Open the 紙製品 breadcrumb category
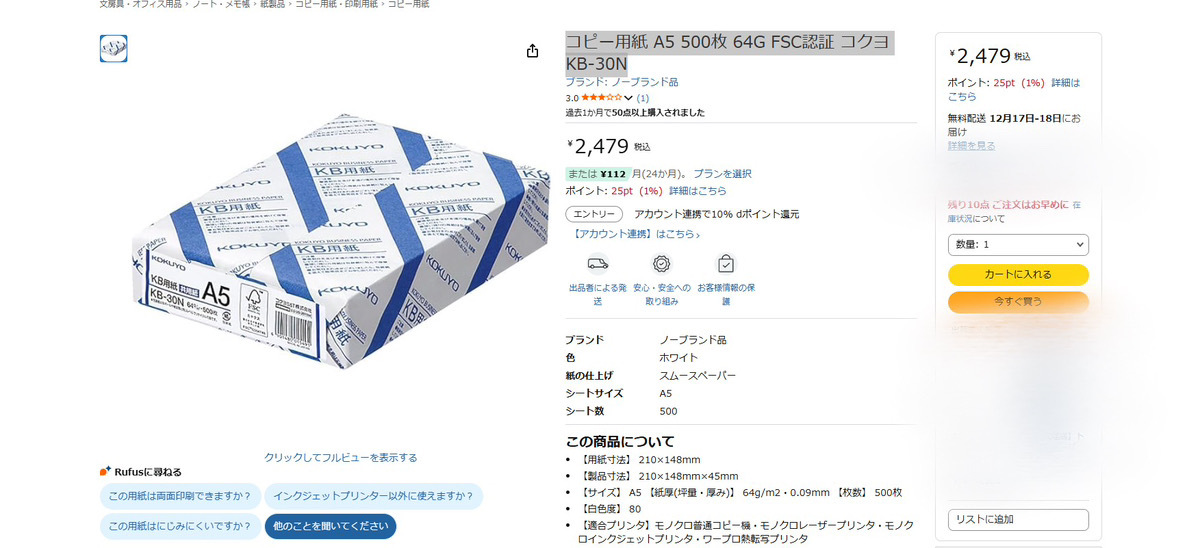Screen dimensions: 1200x548 click(272, 5)
